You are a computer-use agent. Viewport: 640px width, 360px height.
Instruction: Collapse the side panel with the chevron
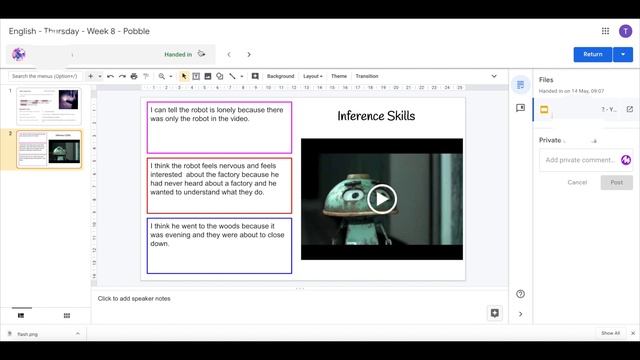[520, 314]
